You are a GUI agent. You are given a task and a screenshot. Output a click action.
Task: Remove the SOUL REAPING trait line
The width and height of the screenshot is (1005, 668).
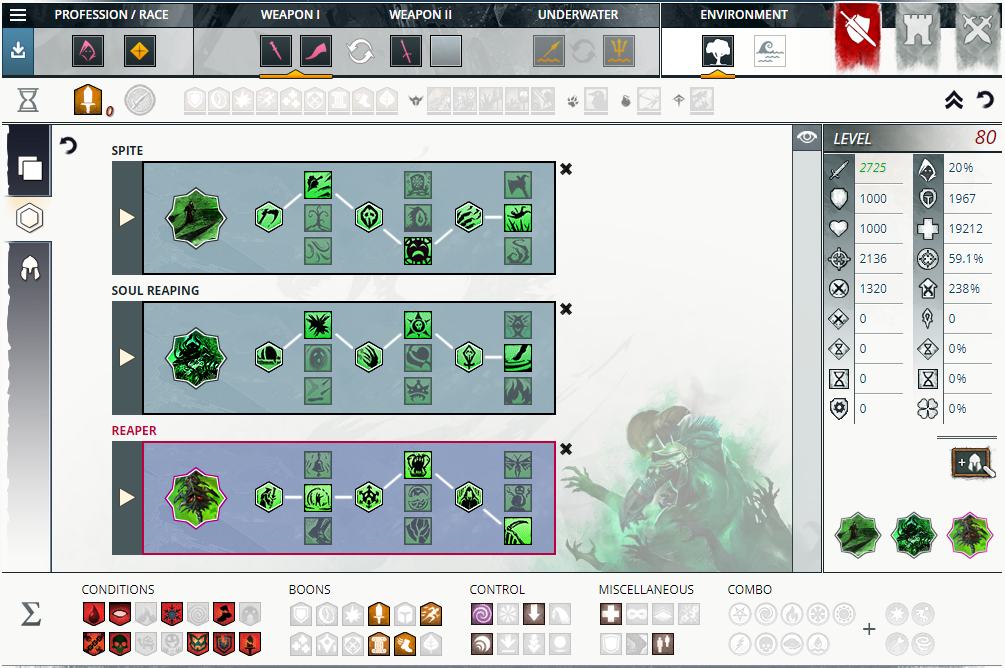(566, 309)
